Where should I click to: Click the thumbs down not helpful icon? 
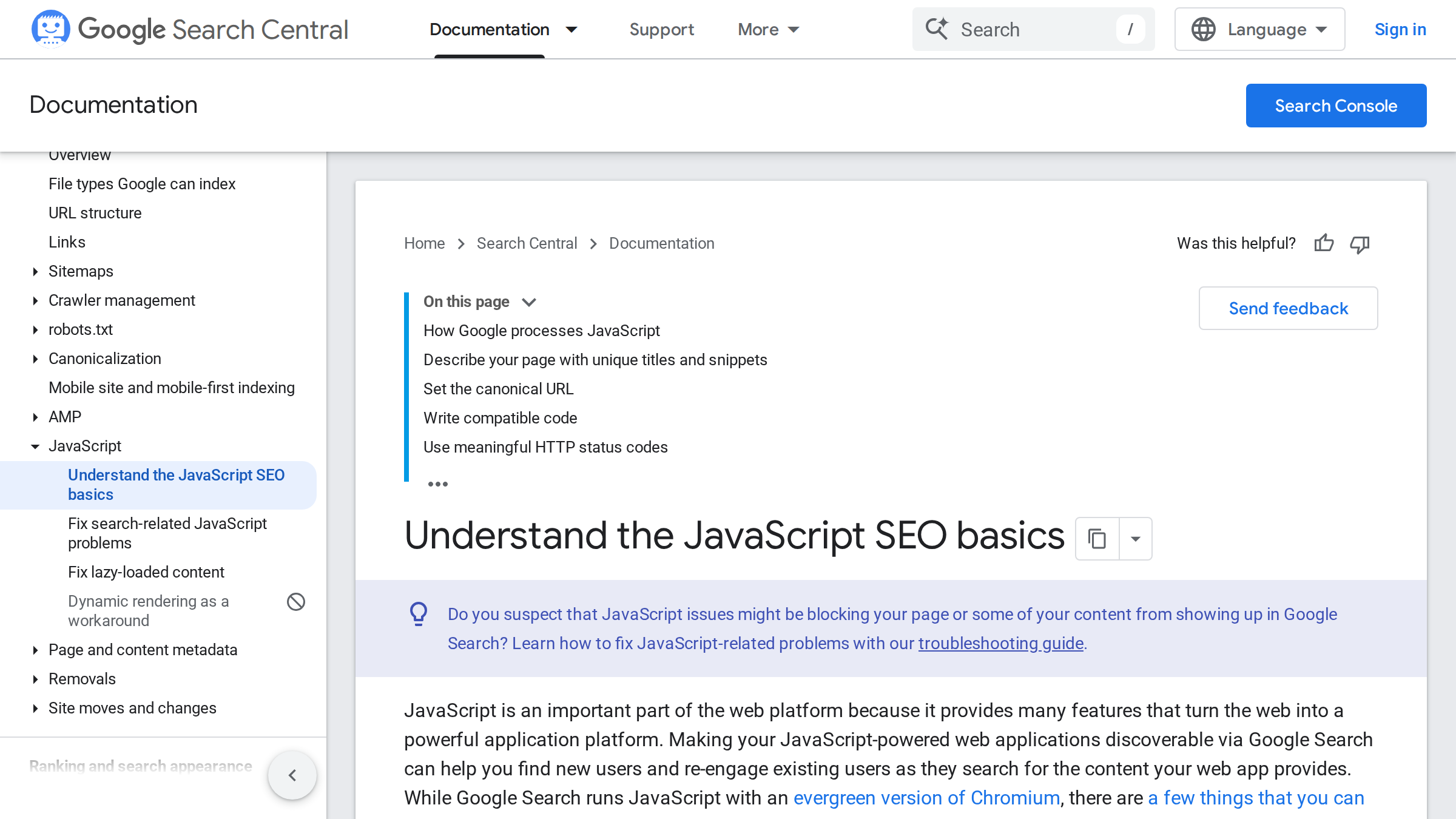1360,244
